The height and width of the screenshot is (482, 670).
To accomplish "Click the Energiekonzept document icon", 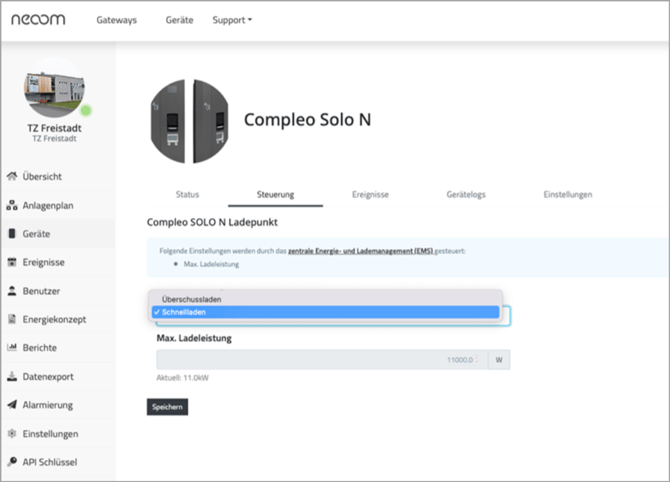I will pos(12,319).
